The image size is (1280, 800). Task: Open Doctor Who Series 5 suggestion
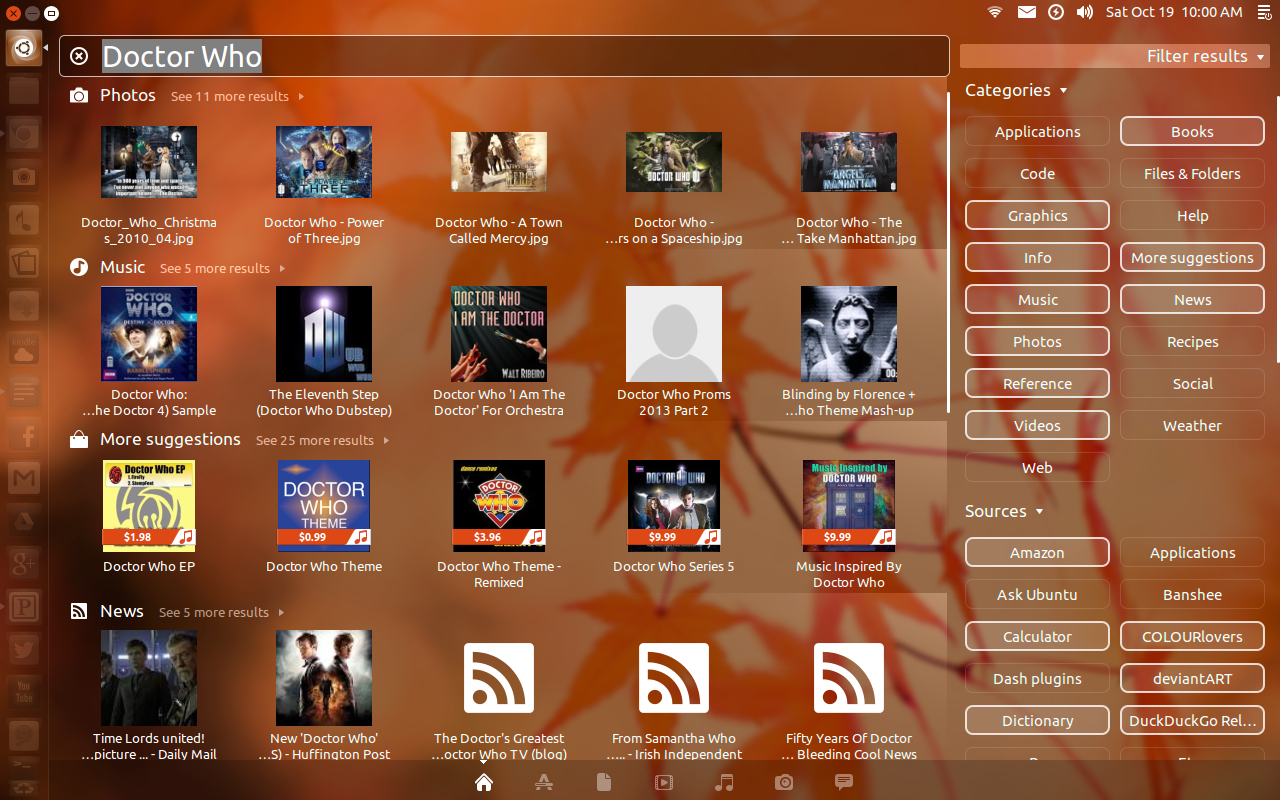[x=674, y=517]
